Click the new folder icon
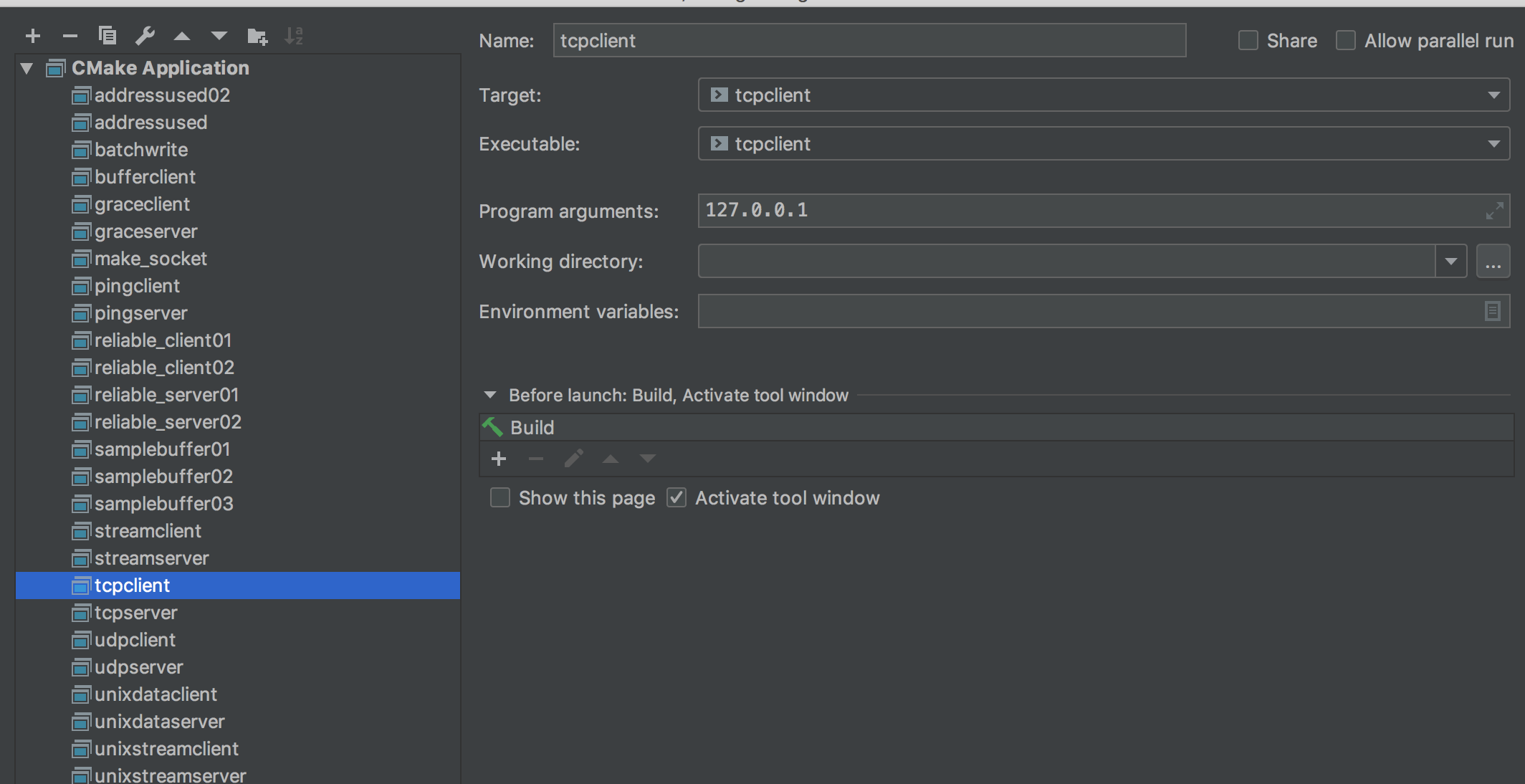Viewport: 1525px width, 784px height. (257, 36)
